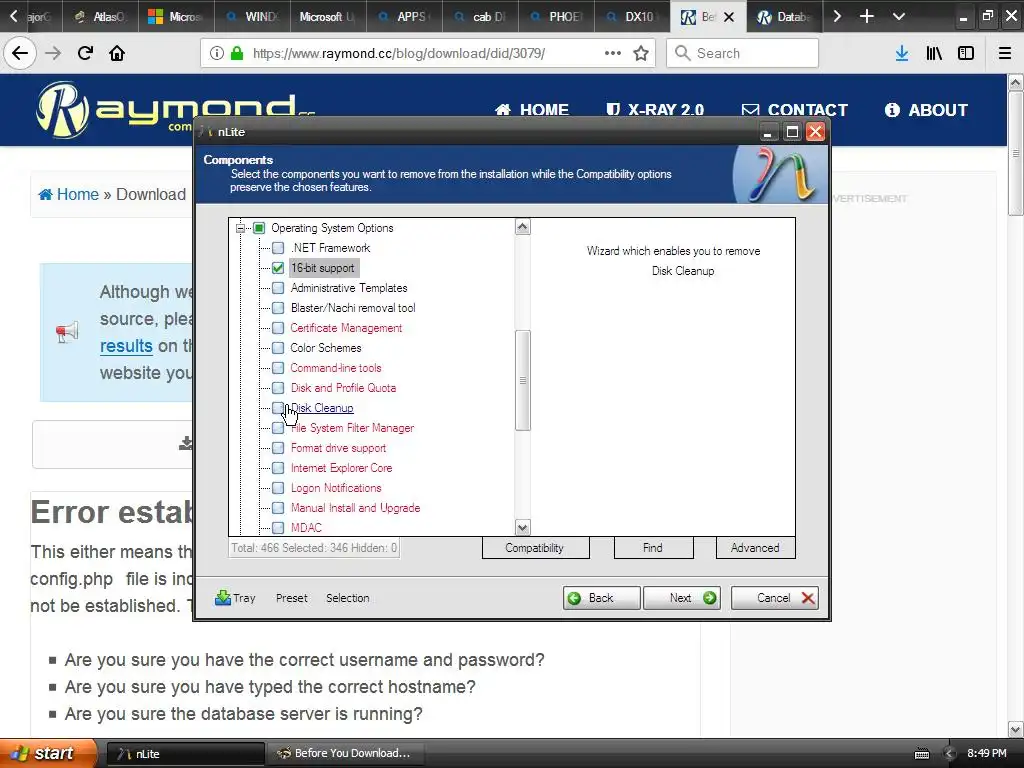Check the Disk and Profile Quota checkbox
This screenshot has height=768, width=1024.
278,388
